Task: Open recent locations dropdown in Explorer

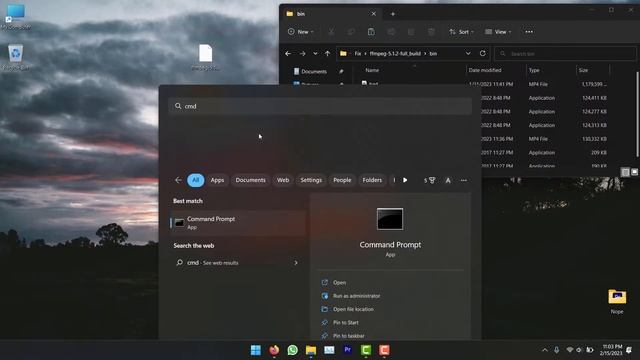Action: click(x=315, y=53)
